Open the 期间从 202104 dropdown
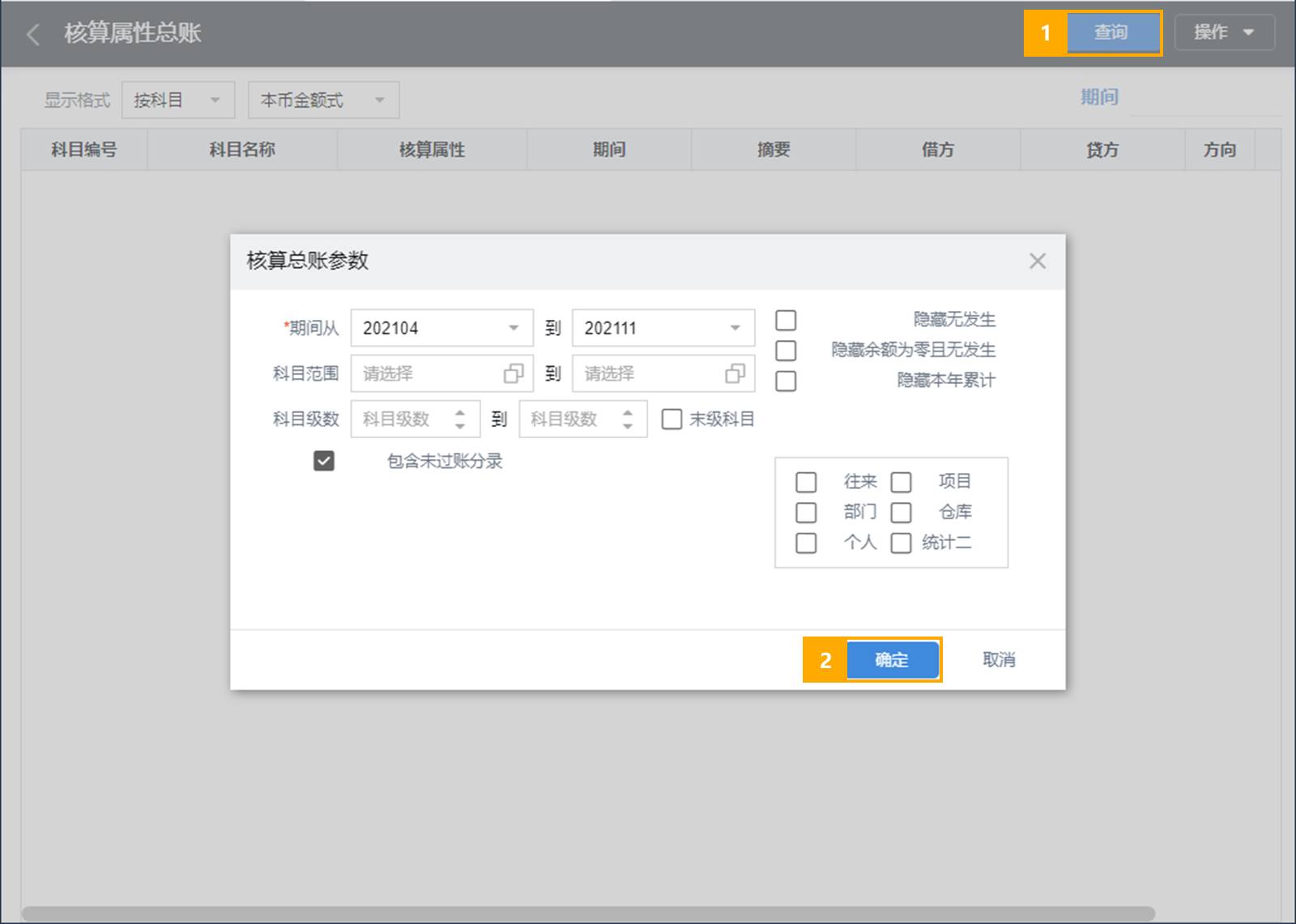 point(442,328)
